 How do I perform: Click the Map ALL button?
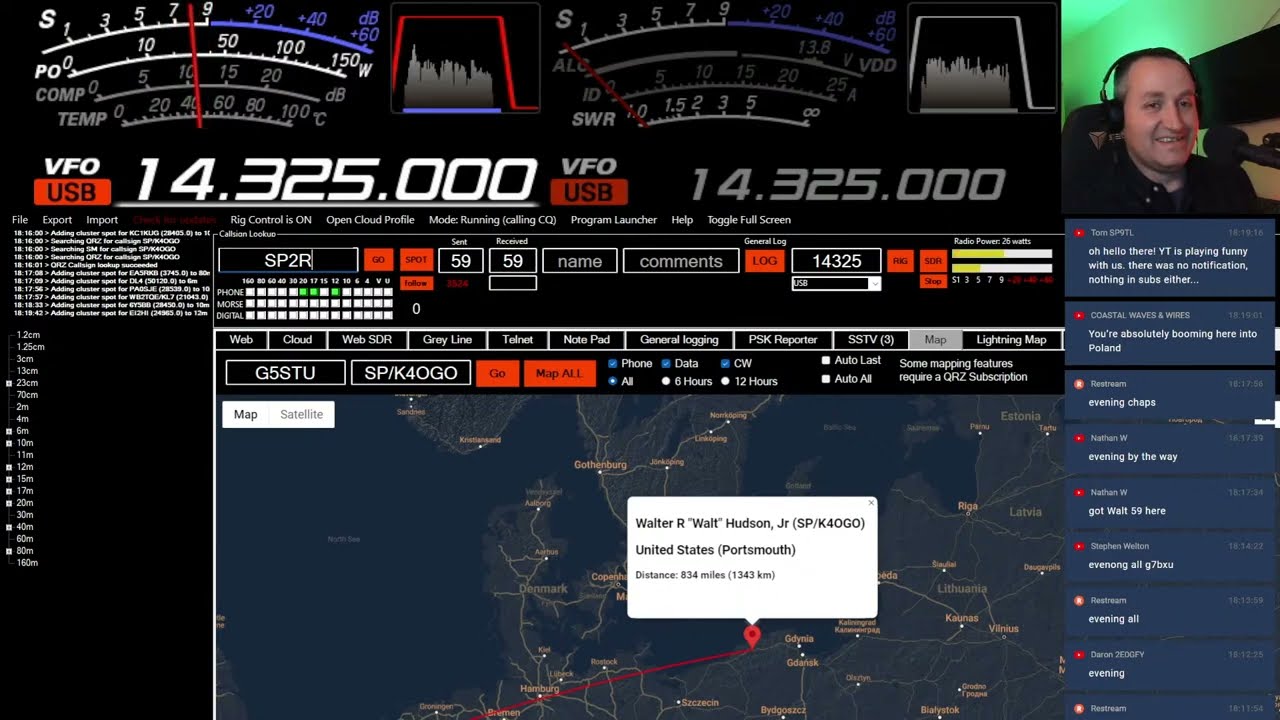click(559, 373)
